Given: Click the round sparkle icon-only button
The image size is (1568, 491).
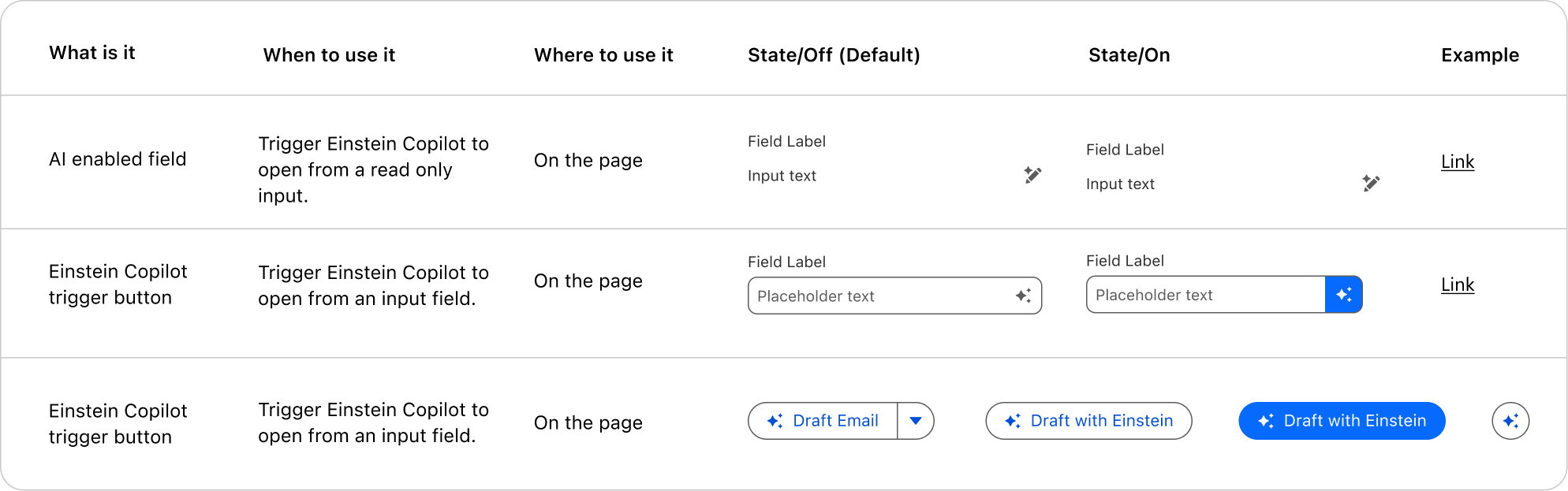Looking at the screenshot, I should click(x=1510, y=421).
